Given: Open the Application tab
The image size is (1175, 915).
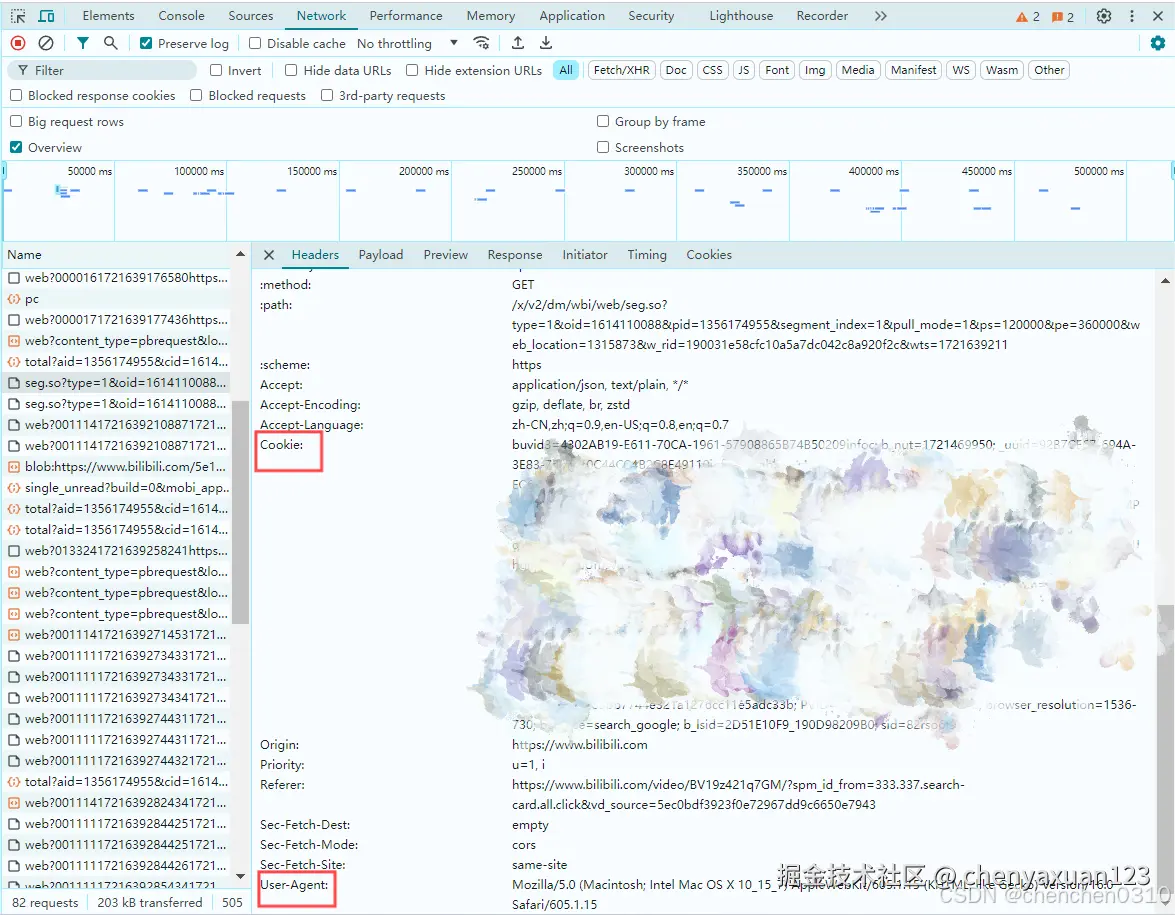Looking at the screenshot, I should (x=572, y=16).
